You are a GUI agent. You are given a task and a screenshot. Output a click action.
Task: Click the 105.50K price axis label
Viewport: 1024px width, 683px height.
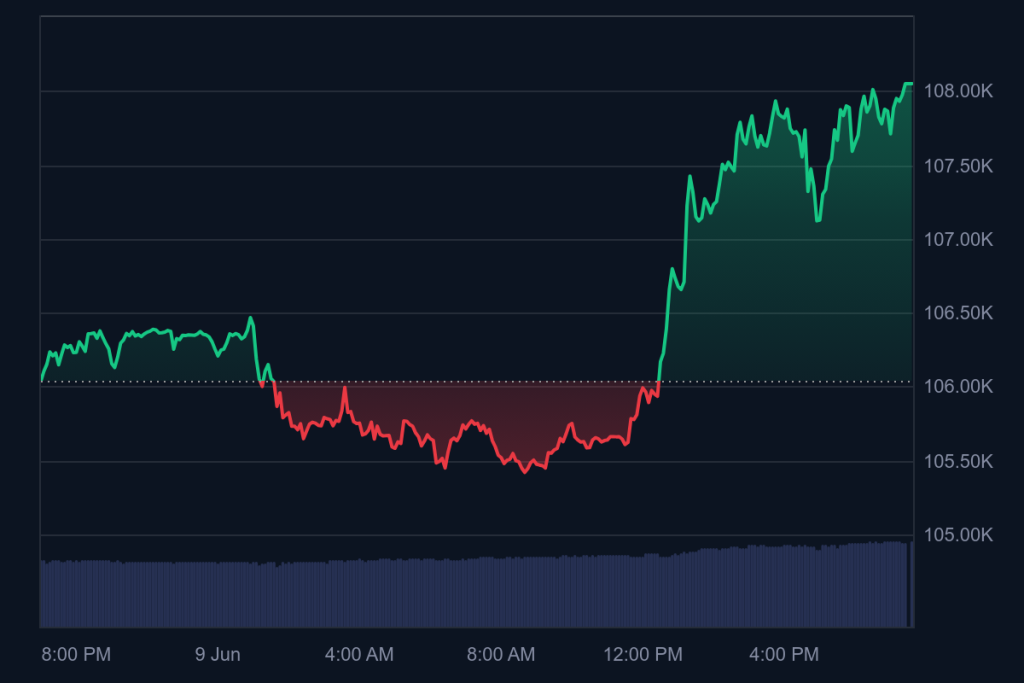(x=957, y=462)
